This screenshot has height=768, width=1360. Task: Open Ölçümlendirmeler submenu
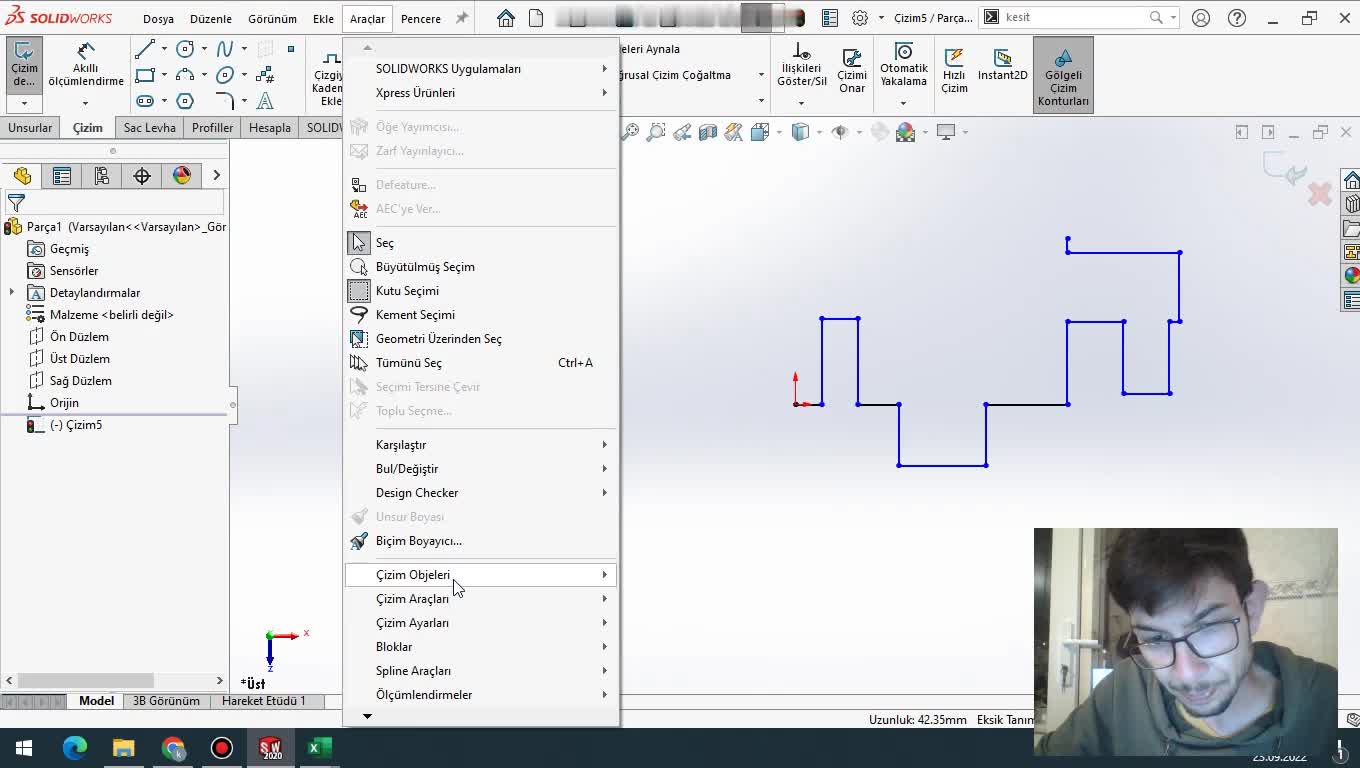(481, 695)
